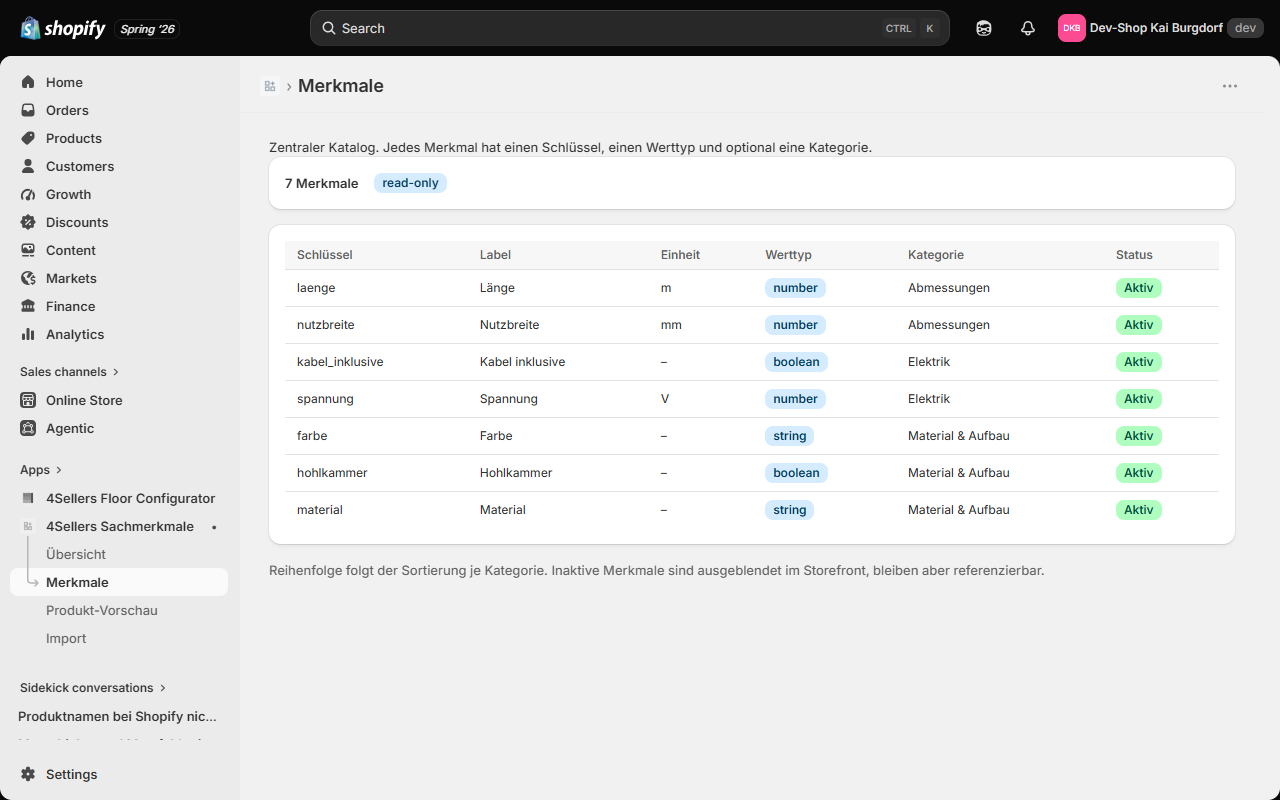Open Analytics from sidebar
Image resolution: width=1280 pixels, height=800 pixels.
pos(119,334)
